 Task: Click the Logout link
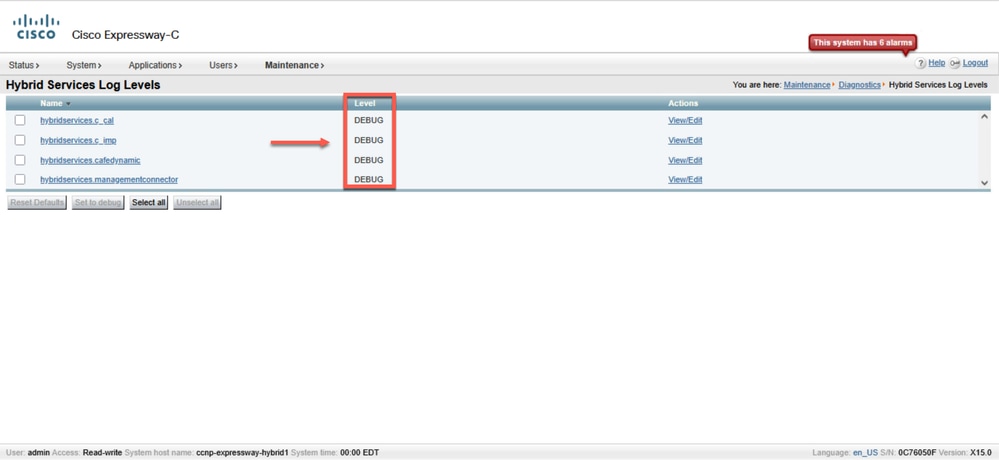(x=975, y=63)
